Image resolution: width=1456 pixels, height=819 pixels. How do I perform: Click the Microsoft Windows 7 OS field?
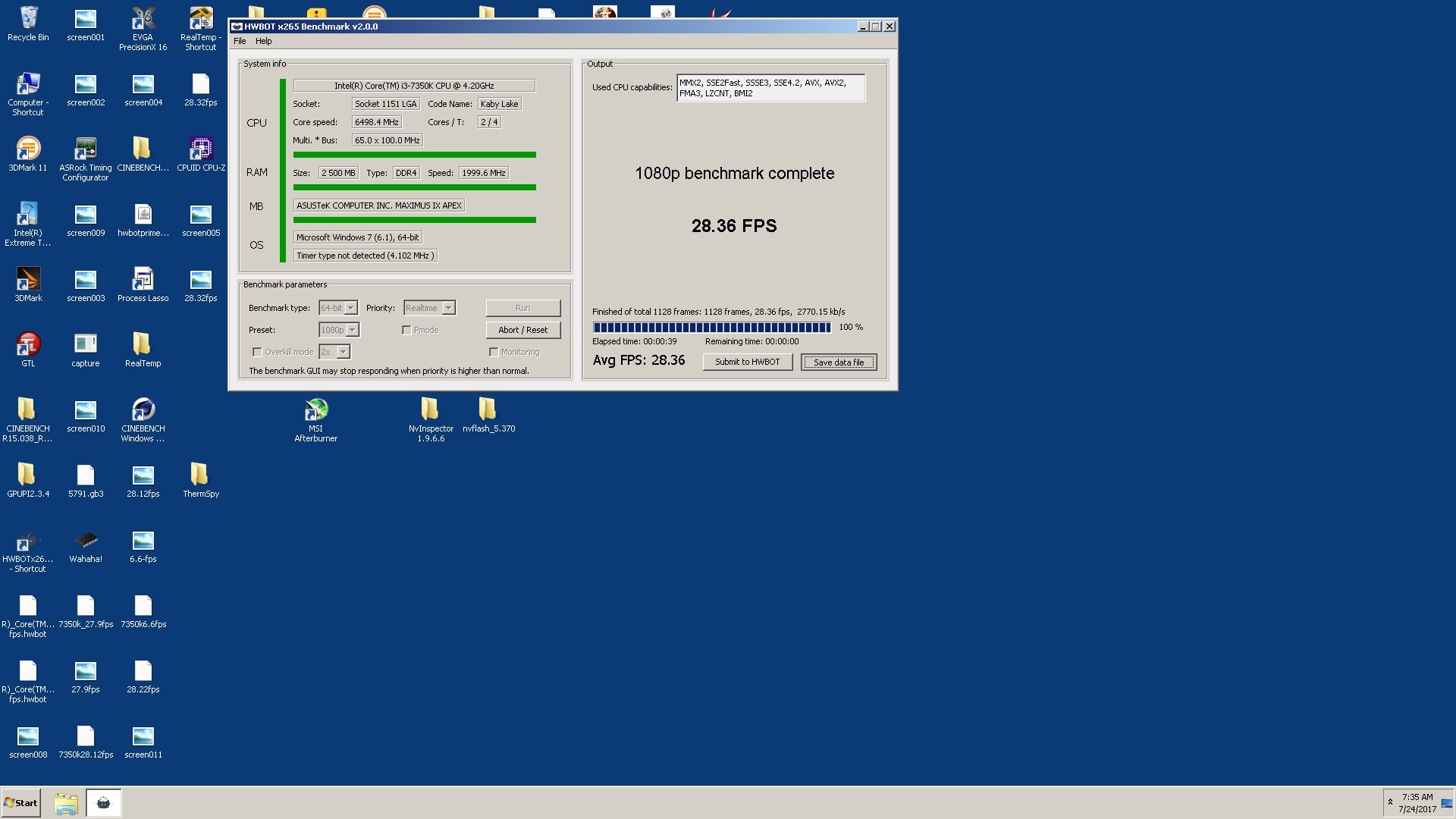pyautogui.click(x=358, y=237)
